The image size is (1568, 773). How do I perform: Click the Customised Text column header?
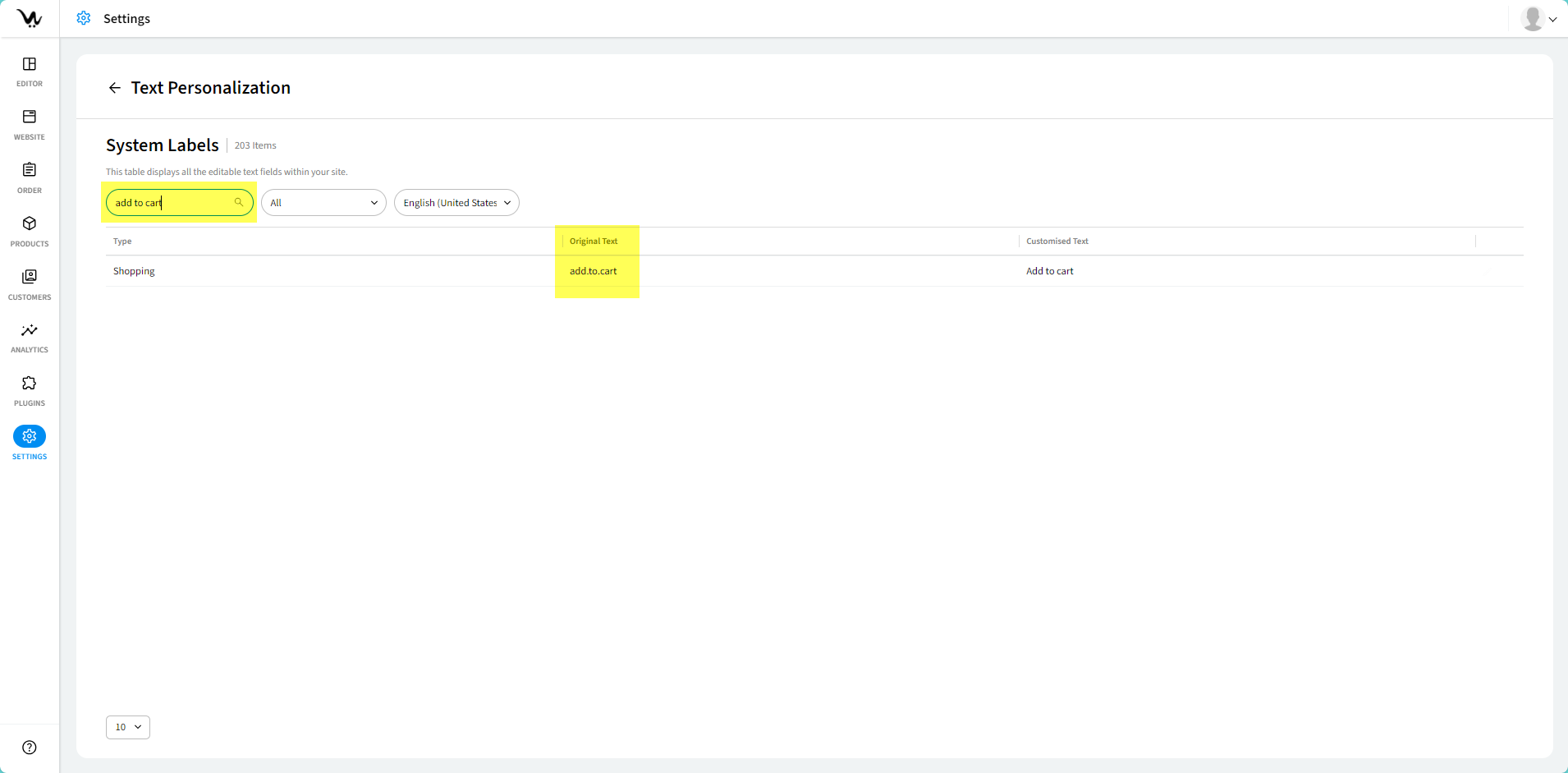coord(1057,242)
